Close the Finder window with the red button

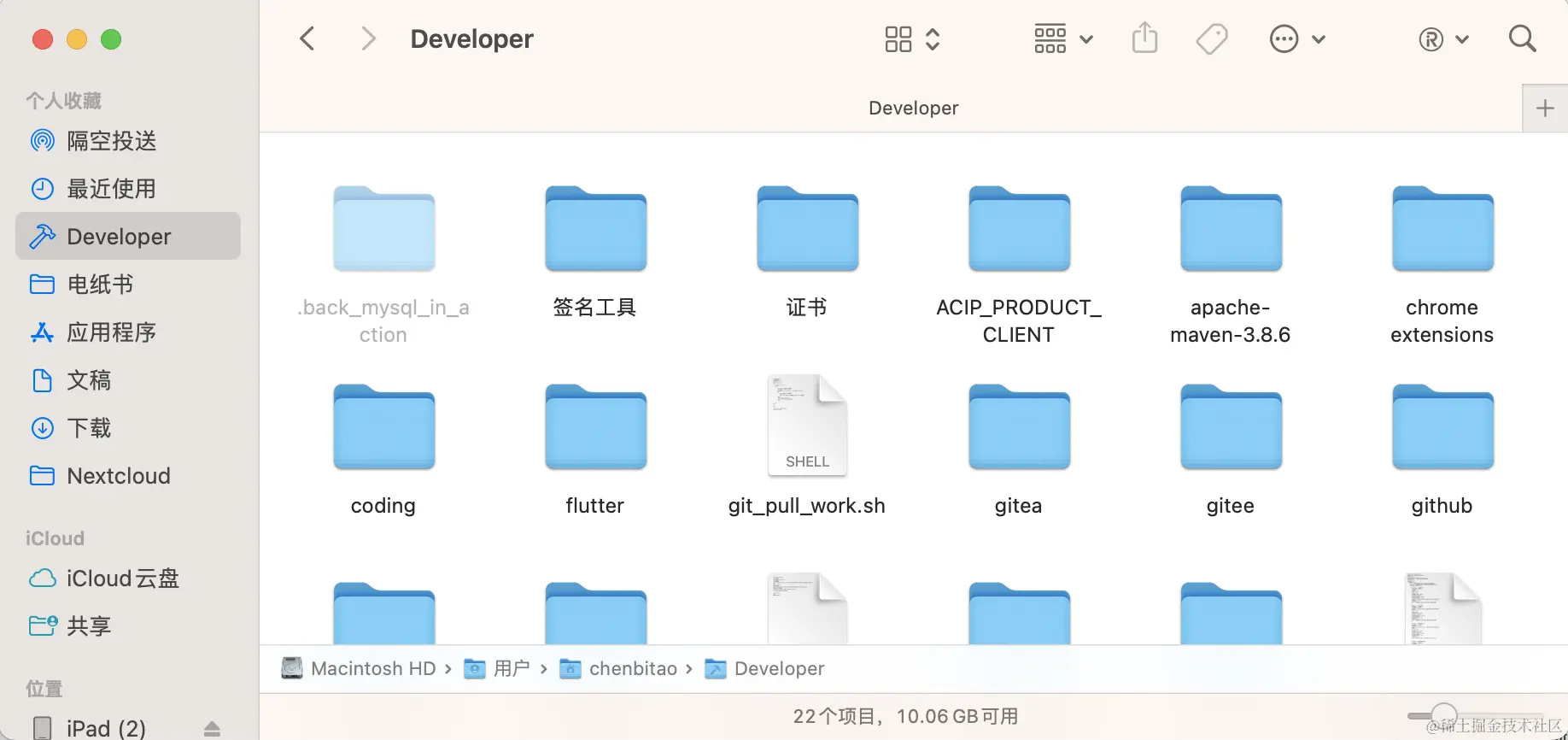coord(43,39)
